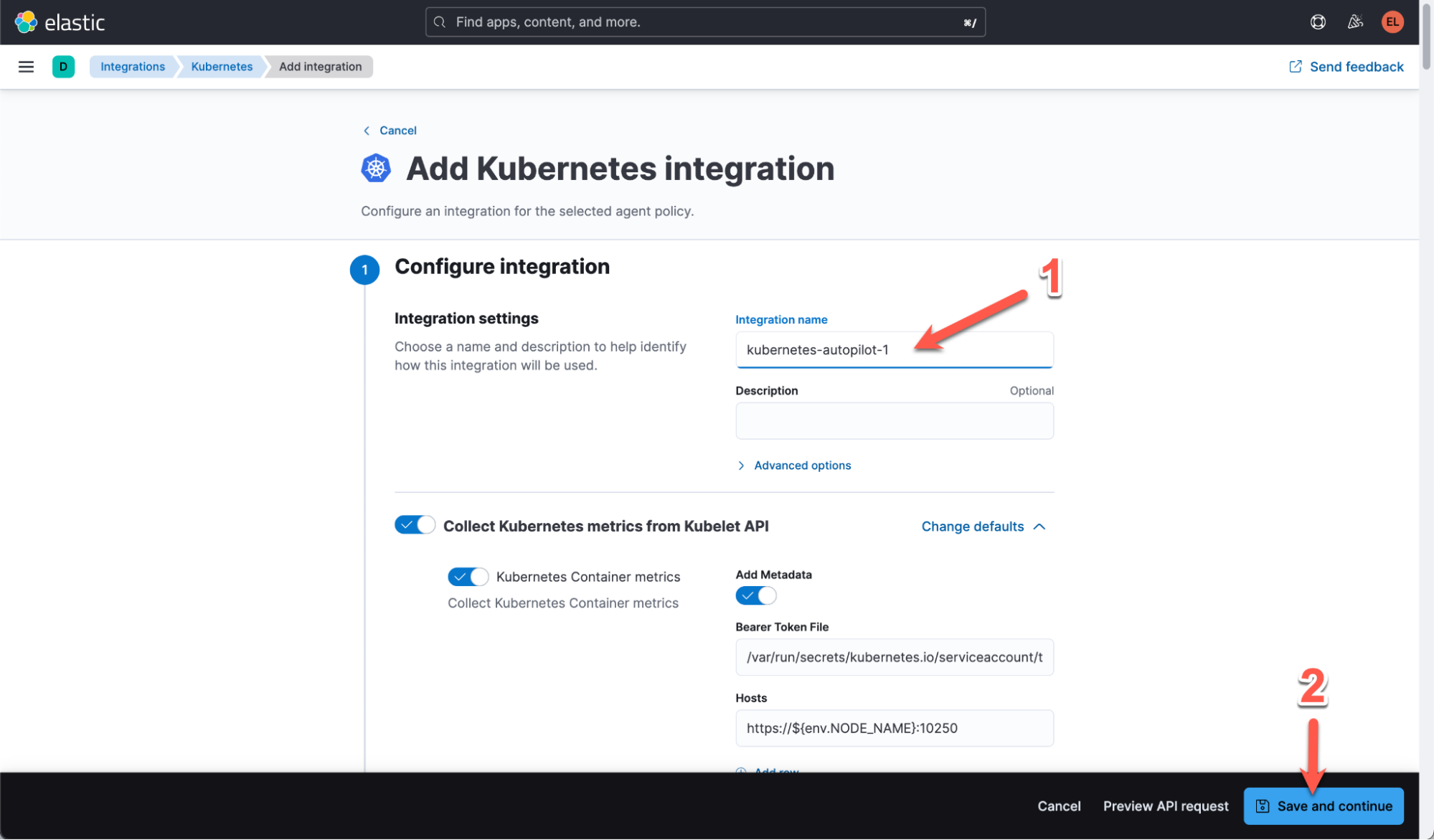Click the Kubernetes wheel logo icon
Screen dimensions: 1434x840
(x=376, y=169)
